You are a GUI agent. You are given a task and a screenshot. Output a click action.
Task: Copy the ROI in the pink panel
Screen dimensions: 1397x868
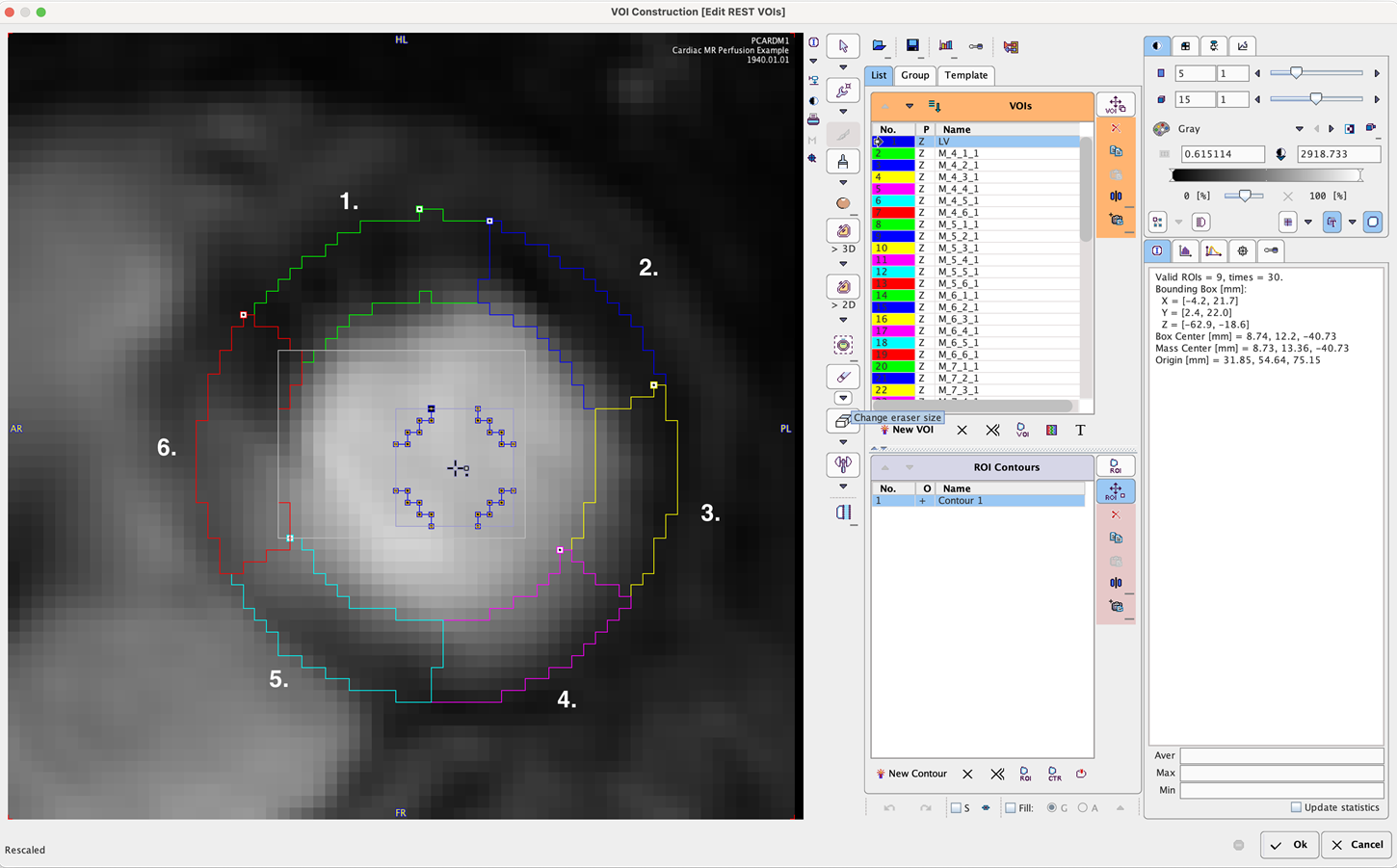point(1116,539)
